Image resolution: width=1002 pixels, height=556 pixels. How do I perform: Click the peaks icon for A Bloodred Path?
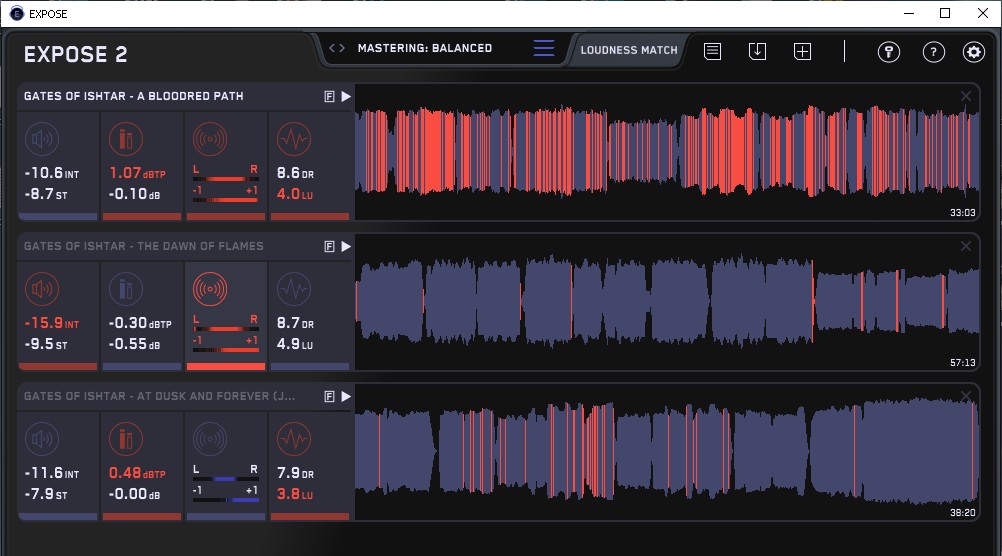click(x=126, y=139)
